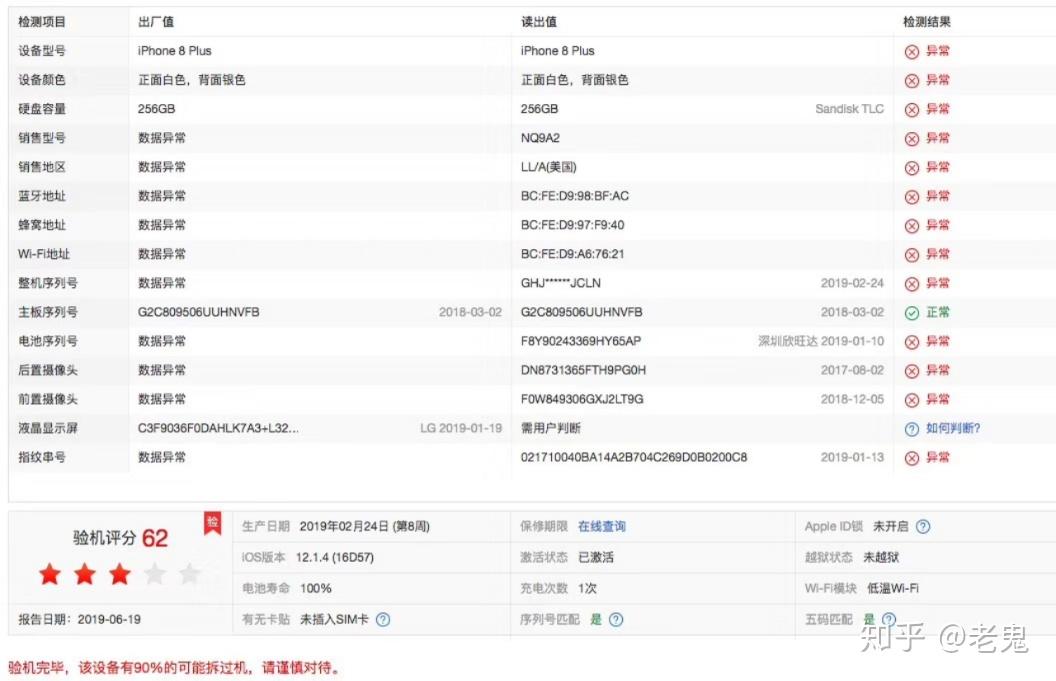Click abnormal status icon in 蓝牙地址 row
The height and width of the screenshot is (681, 1056).
(911, 197)
